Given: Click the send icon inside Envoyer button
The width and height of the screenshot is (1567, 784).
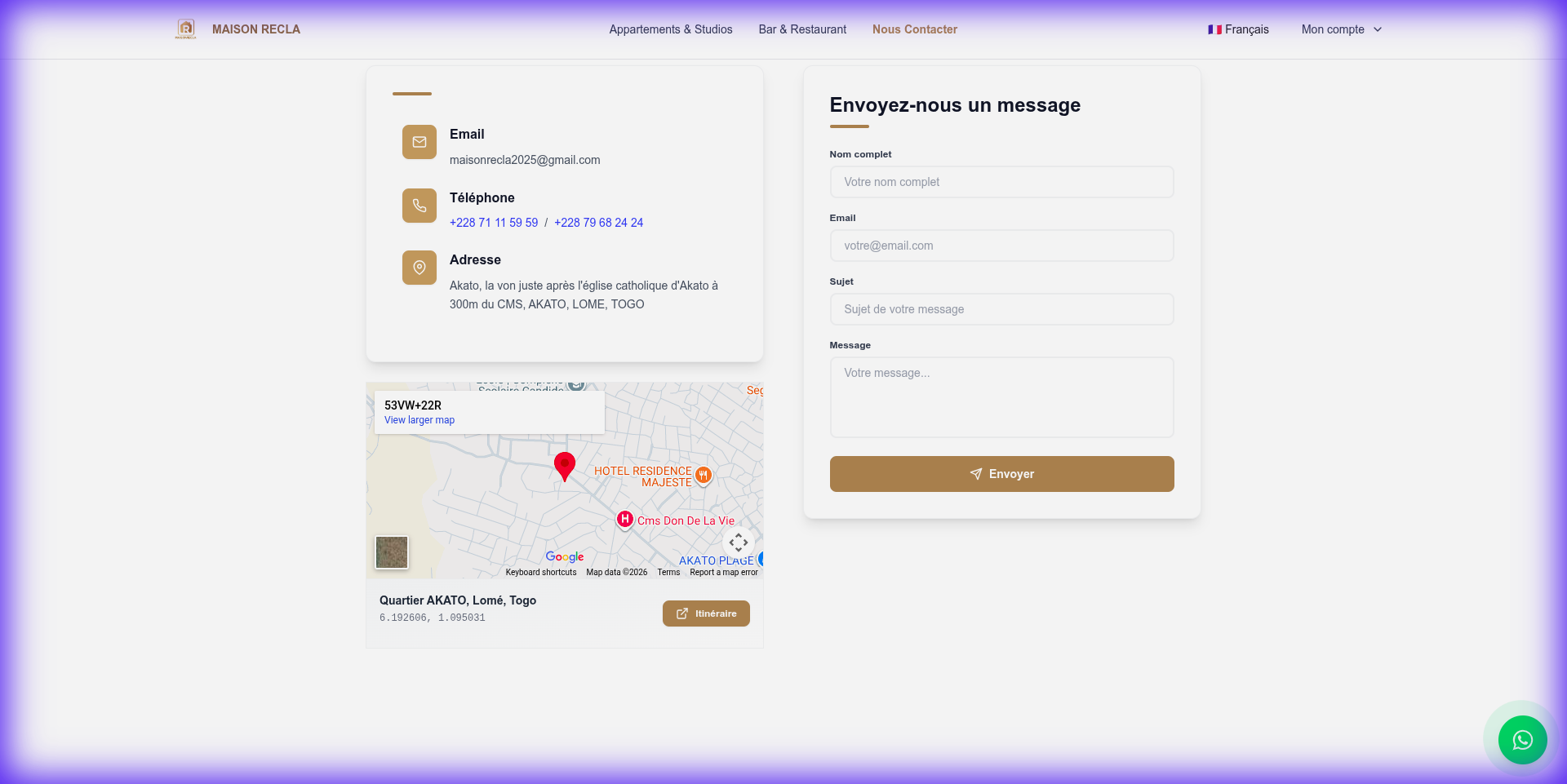Looking at the screenshot, I should click(976, 474).
